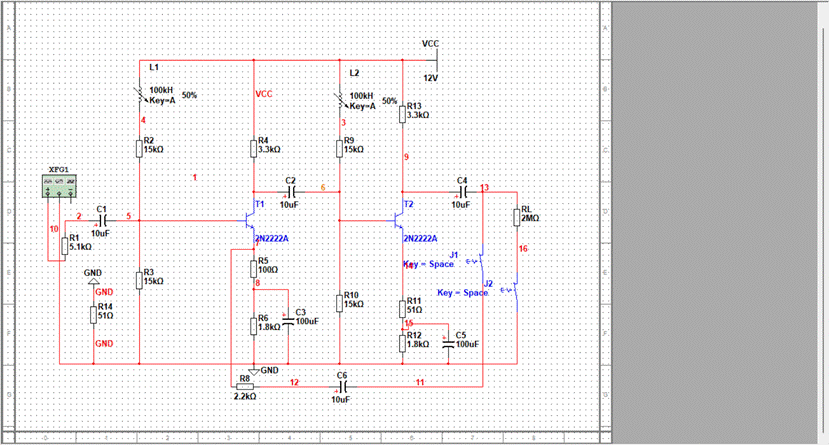
Task: Click net label 5 after C1
Action: 128,216
